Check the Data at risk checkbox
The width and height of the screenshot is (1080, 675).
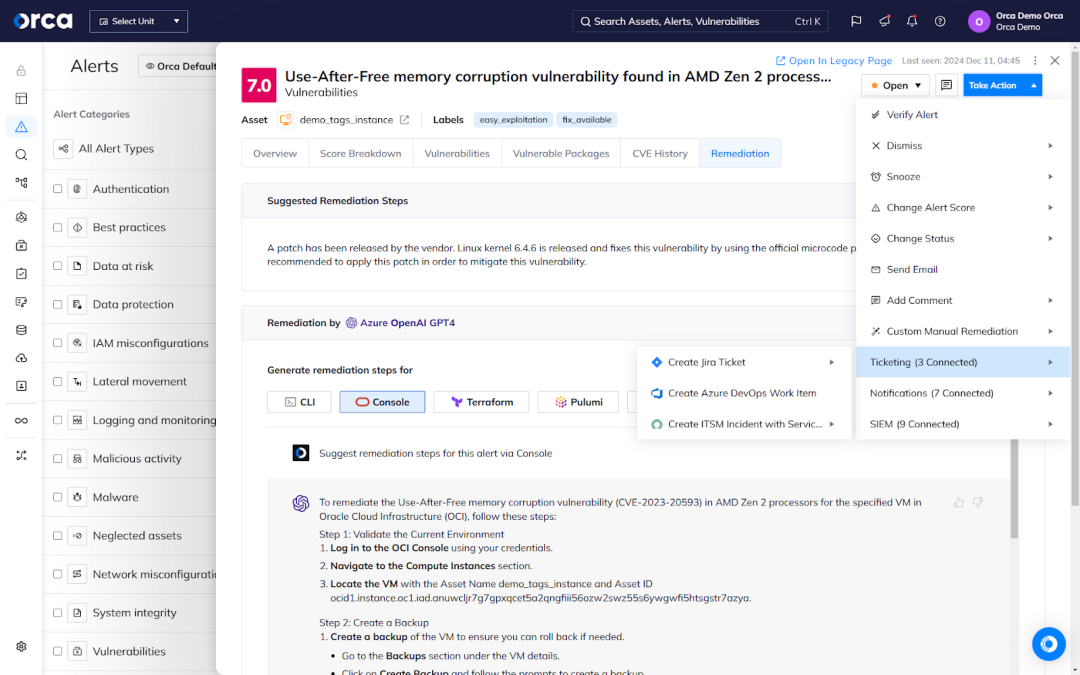point(58,266)
